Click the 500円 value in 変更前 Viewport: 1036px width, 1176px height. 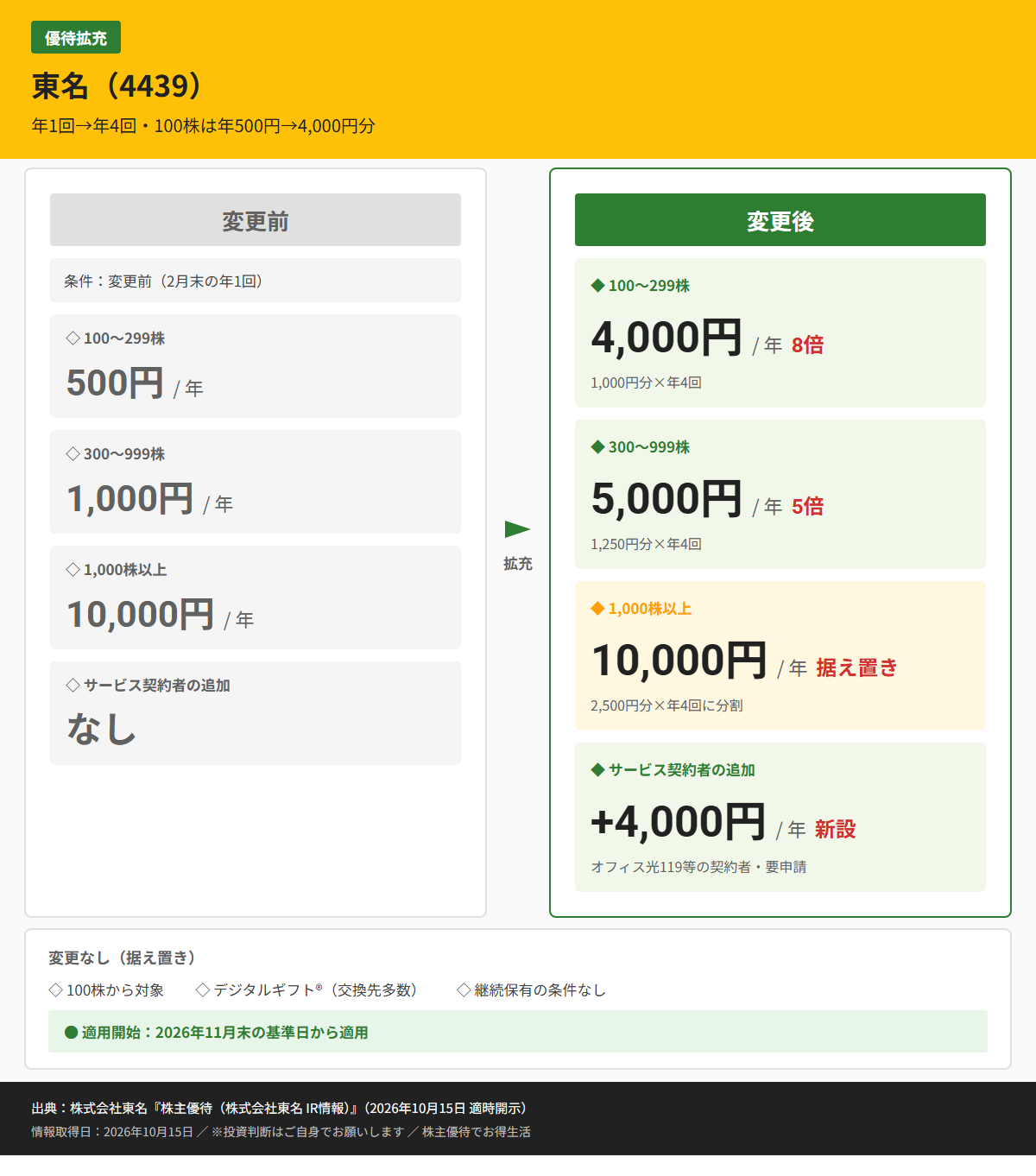click(115, 383)
